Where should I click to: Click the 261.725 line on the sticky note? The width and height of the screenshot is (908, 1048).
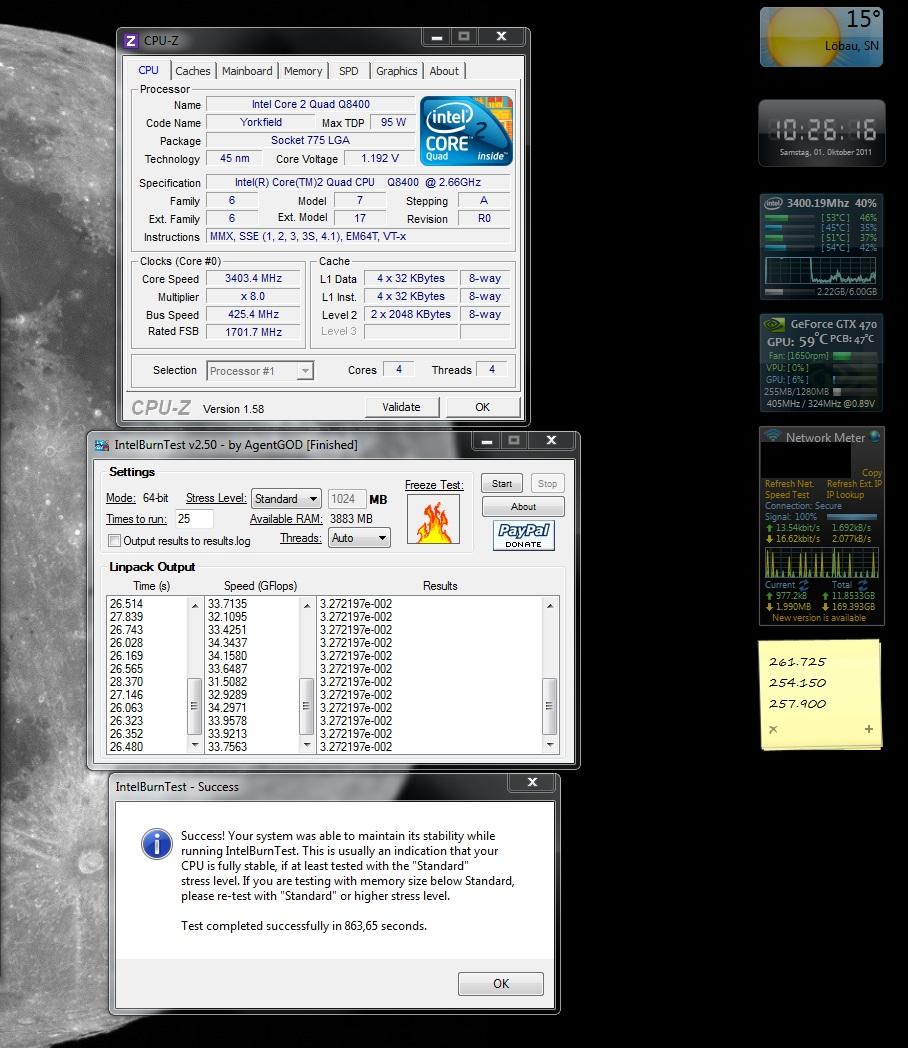(797, 662)
